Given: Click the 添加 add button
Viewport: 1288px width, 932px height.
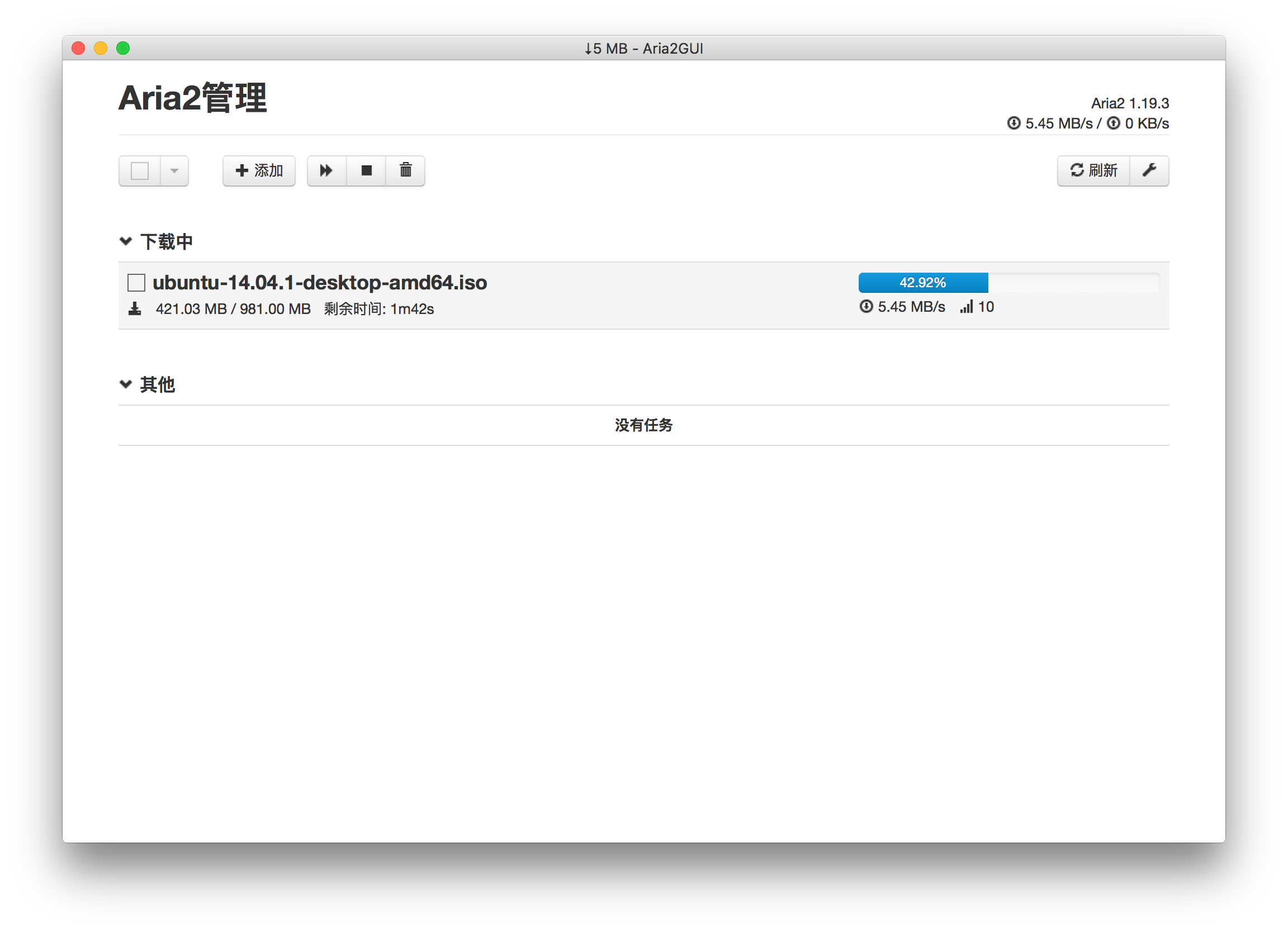Looking at the screenshot, I should (259, 170).
